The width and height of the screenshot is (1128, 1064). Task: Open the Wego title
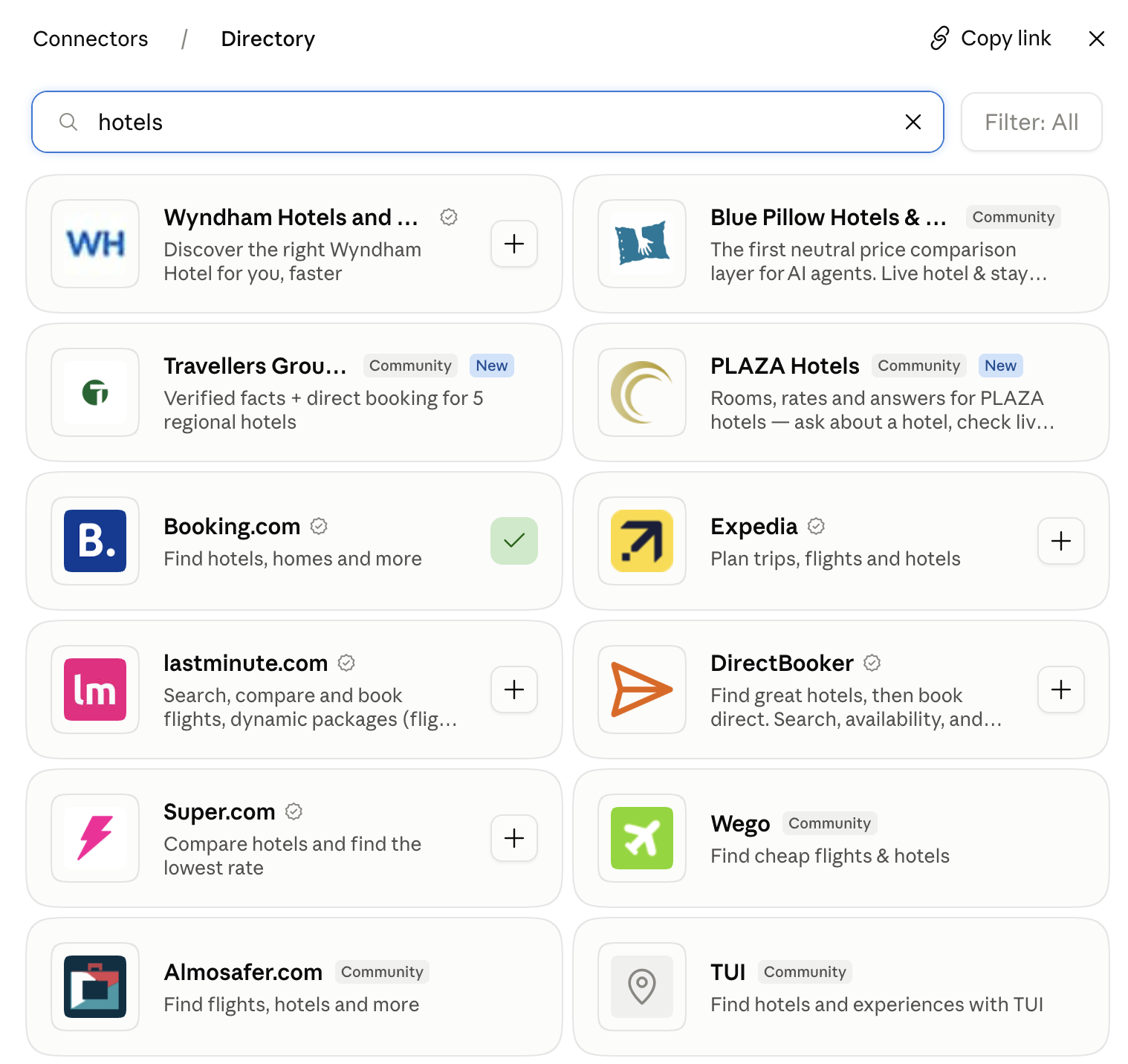(x=741, y=823)
